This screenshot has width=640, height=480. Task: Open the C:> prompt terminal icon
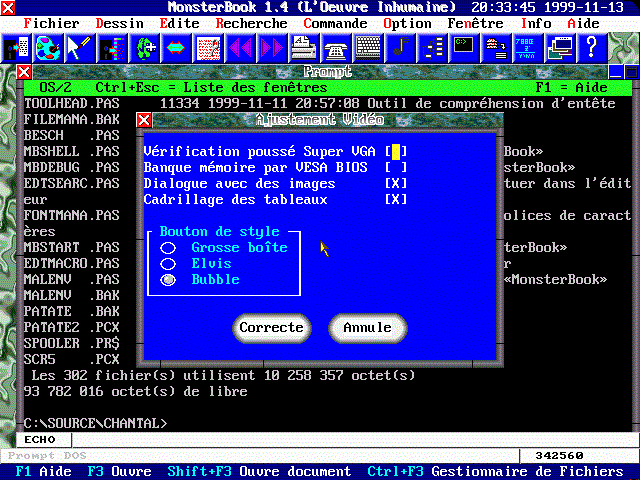[x=464, y=48]
